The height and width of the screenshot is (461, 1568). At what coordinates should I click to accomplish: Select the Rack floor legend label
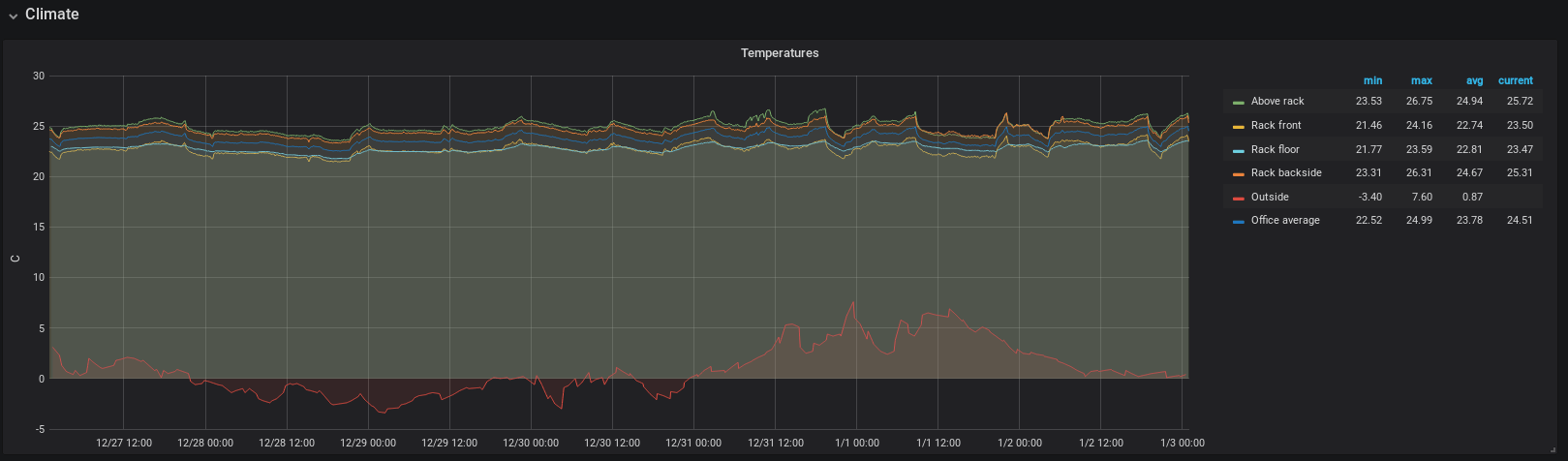pos(1275,149)
